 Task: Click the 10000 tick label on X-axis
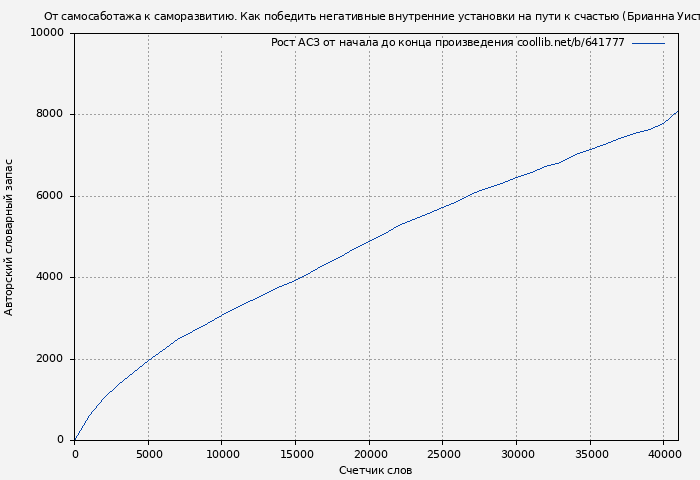[222, 453]
